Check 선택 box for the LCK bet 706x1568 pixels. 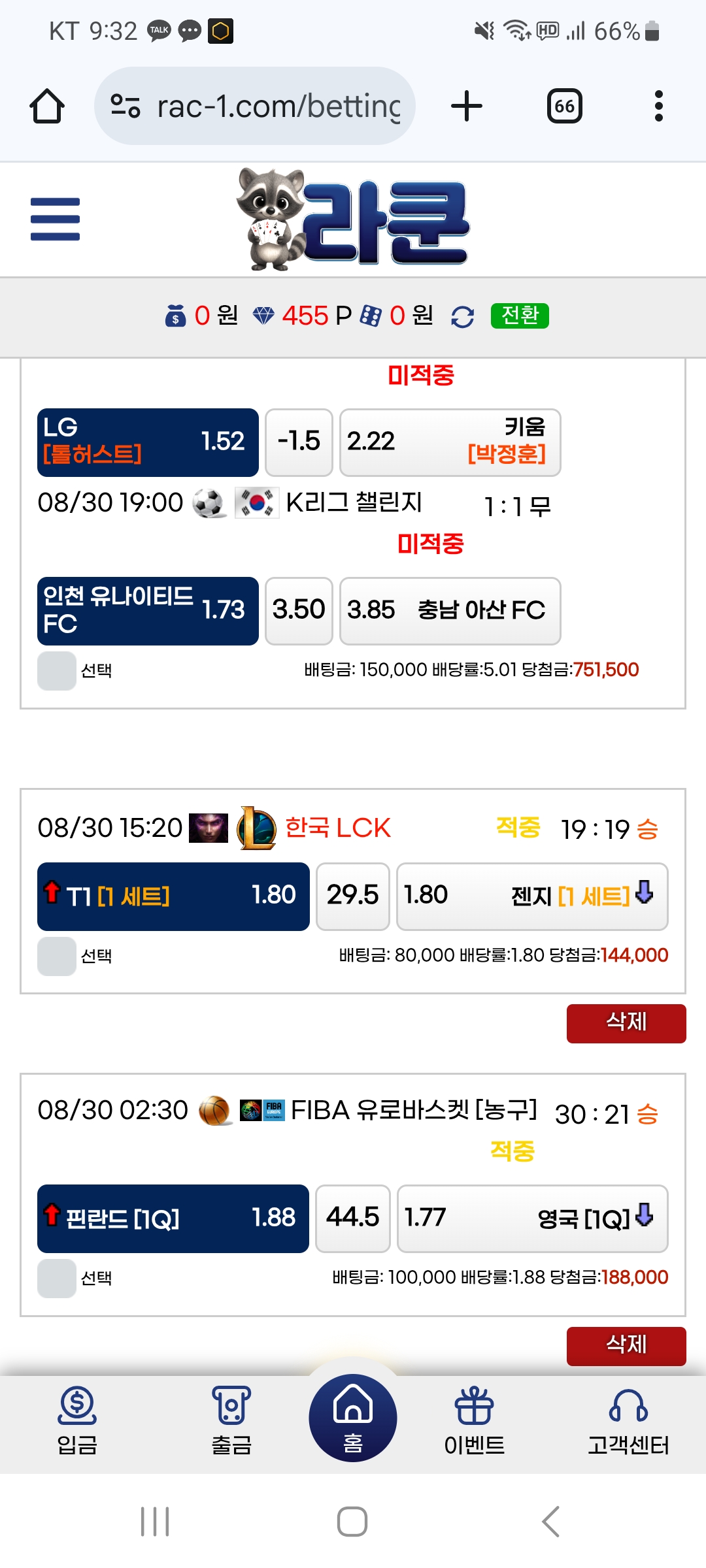point(57,956)
